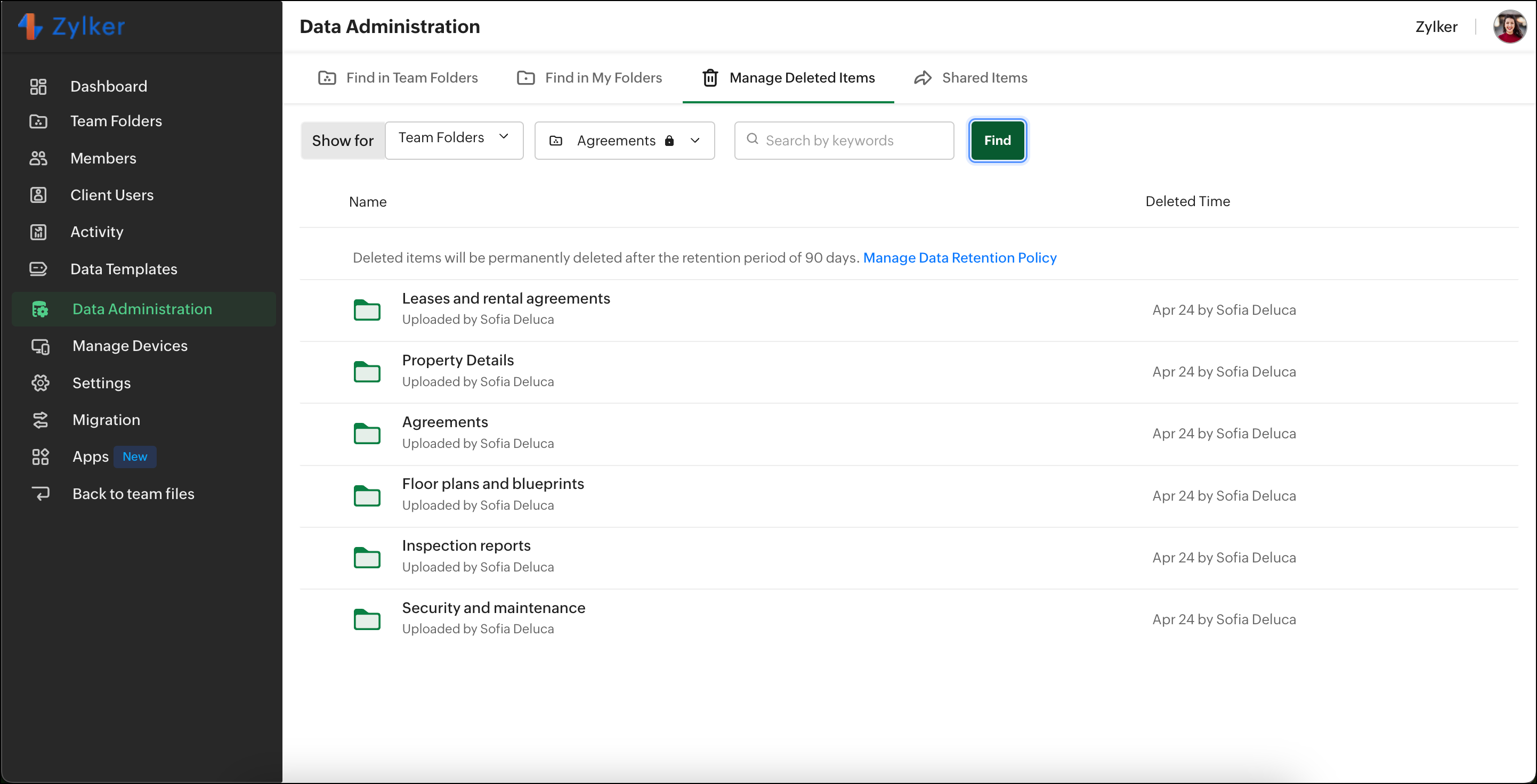Switch to Find in My Folders tab
This screenshot has height=784, width=1537.
(589, 78)
